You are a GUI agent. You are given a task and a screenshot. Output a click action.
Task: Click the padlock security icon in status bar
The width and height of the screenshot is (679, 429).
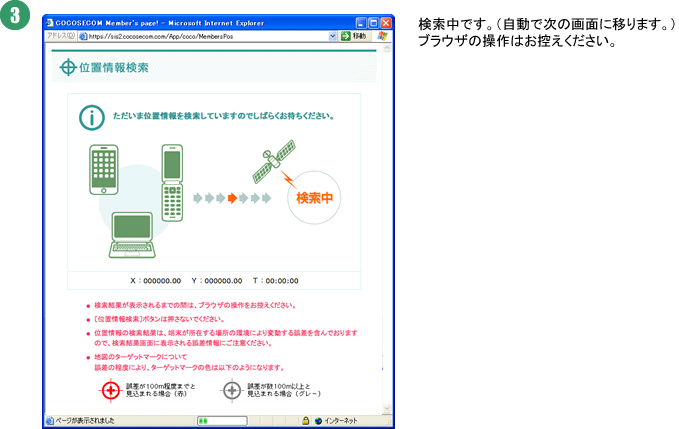(306, 420)
